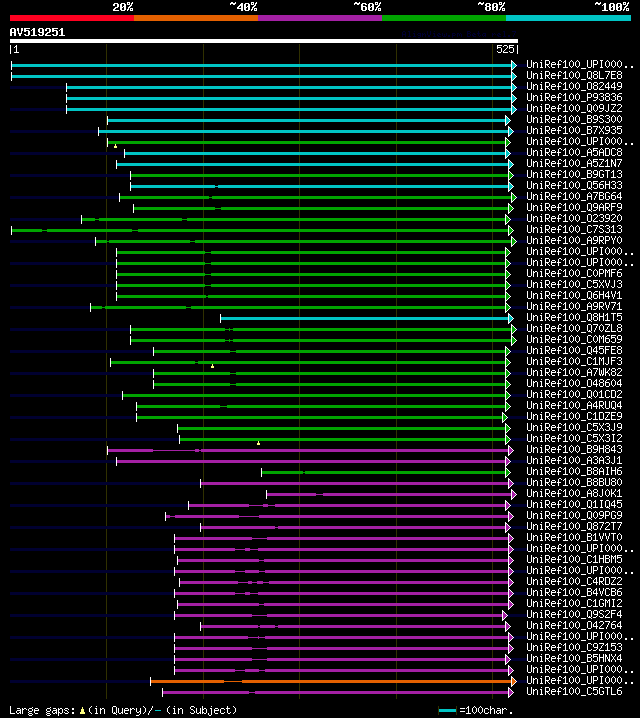Select the UniRef100_B9H843 label

coord(574,449)
